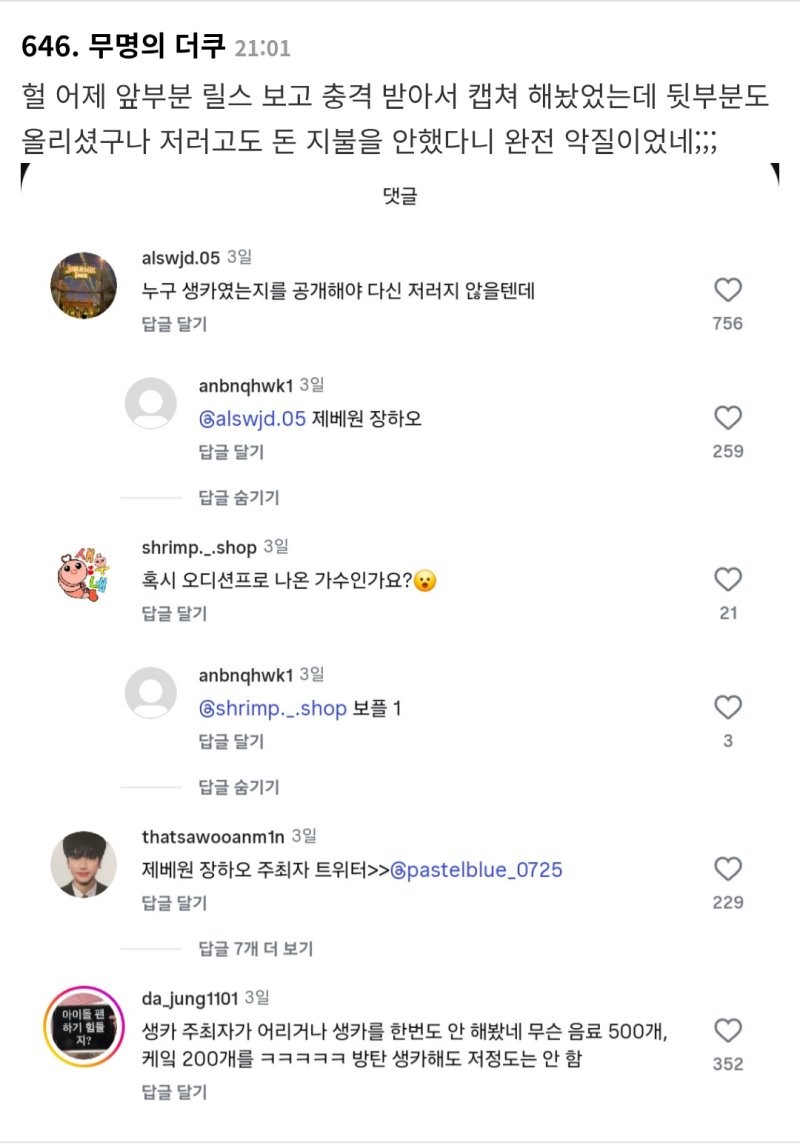800x1148 pixels.
Task: Open alswjd.05 profile picture
Action: click(x=84, y=286)
